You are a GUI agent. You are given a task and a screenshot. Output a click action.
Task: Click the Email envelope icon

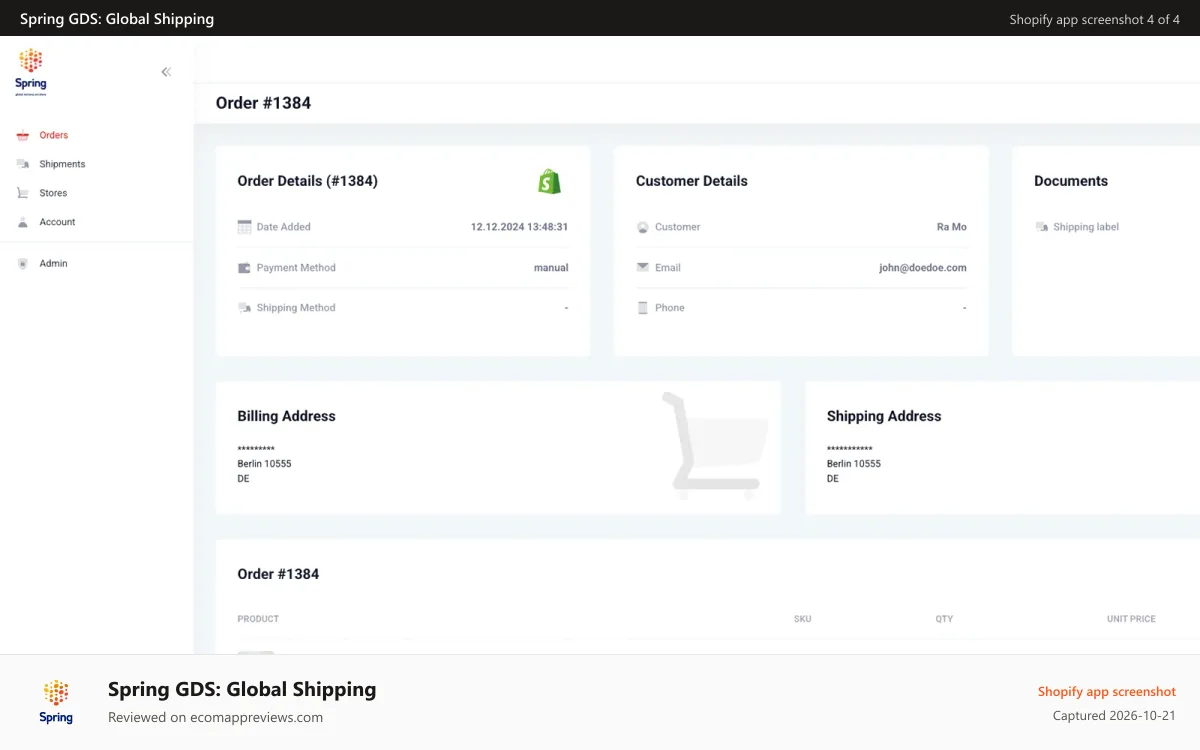[x=643, y=267]
